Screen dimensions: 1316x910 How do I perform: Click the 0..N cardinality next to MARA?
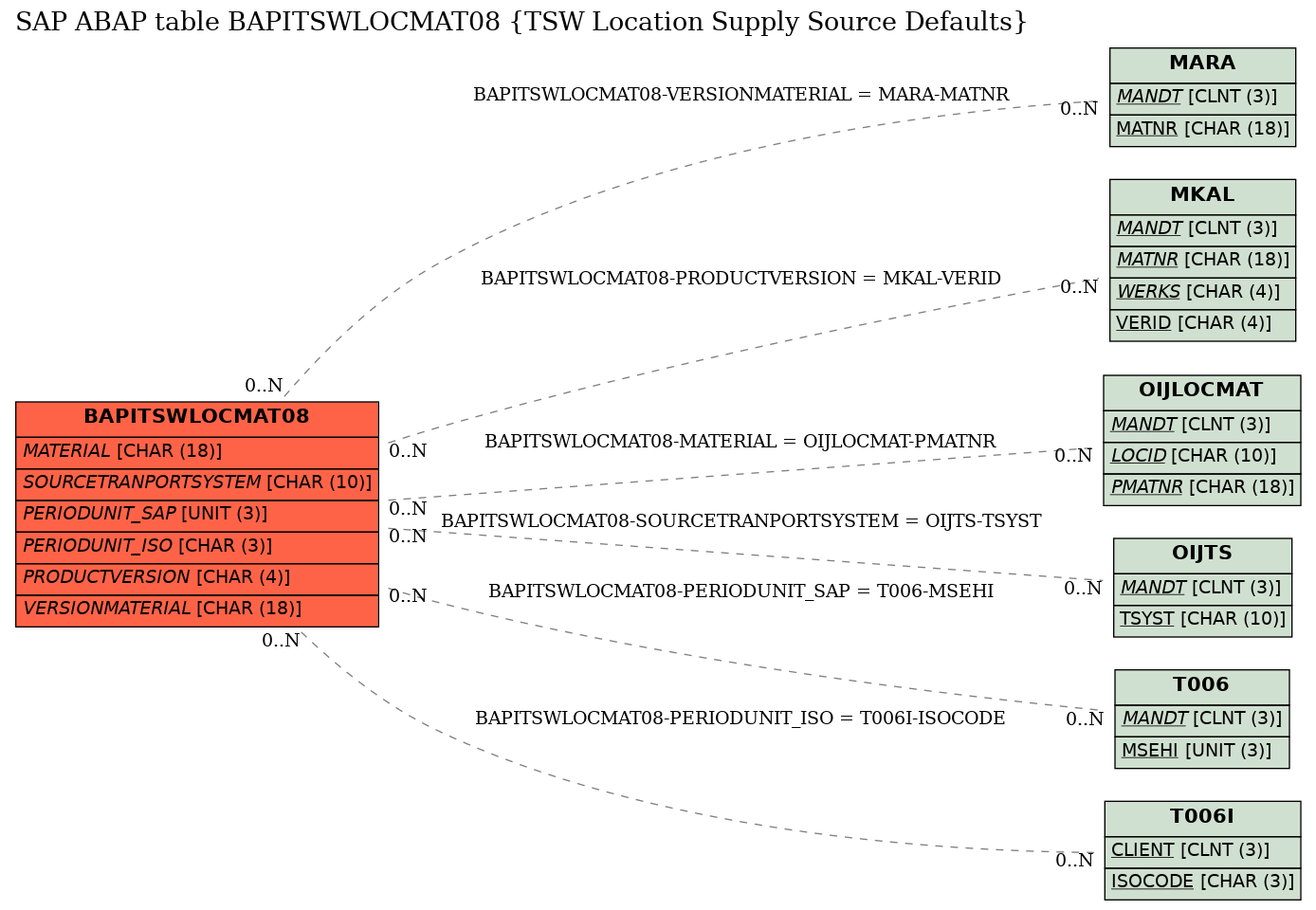1079,109
